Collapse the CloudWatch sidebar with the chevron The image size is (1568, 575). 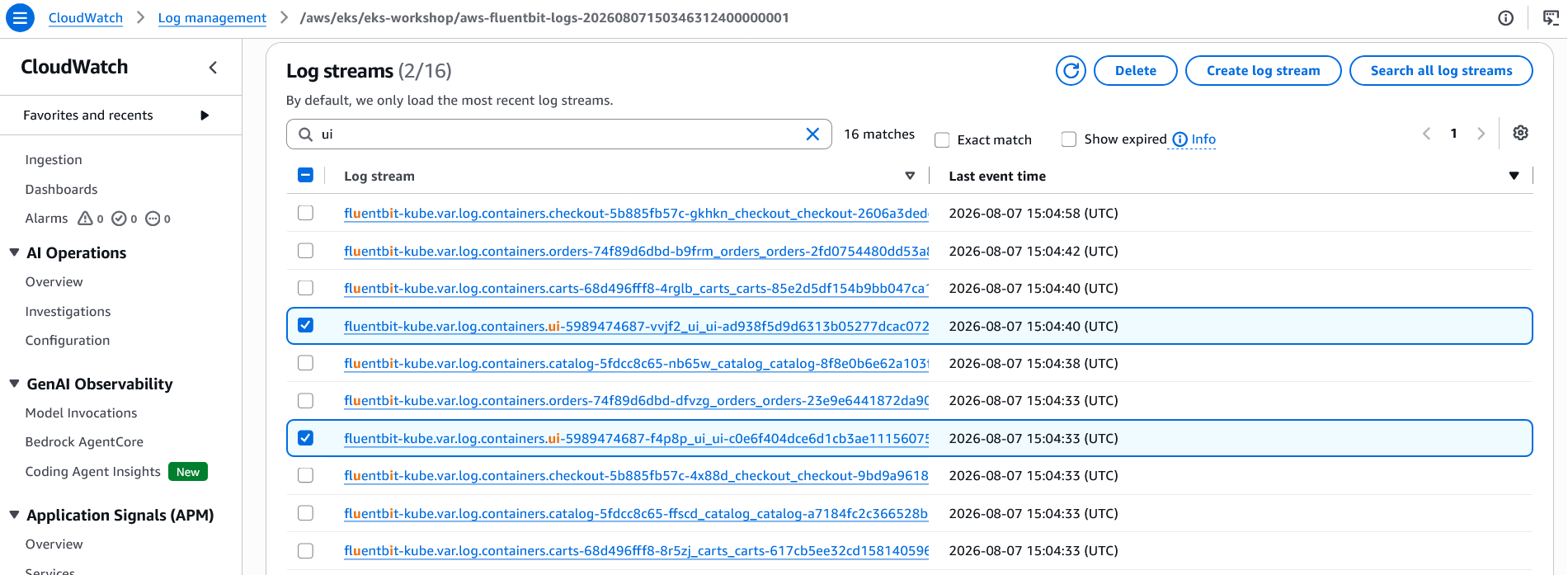tap(213, 68)
